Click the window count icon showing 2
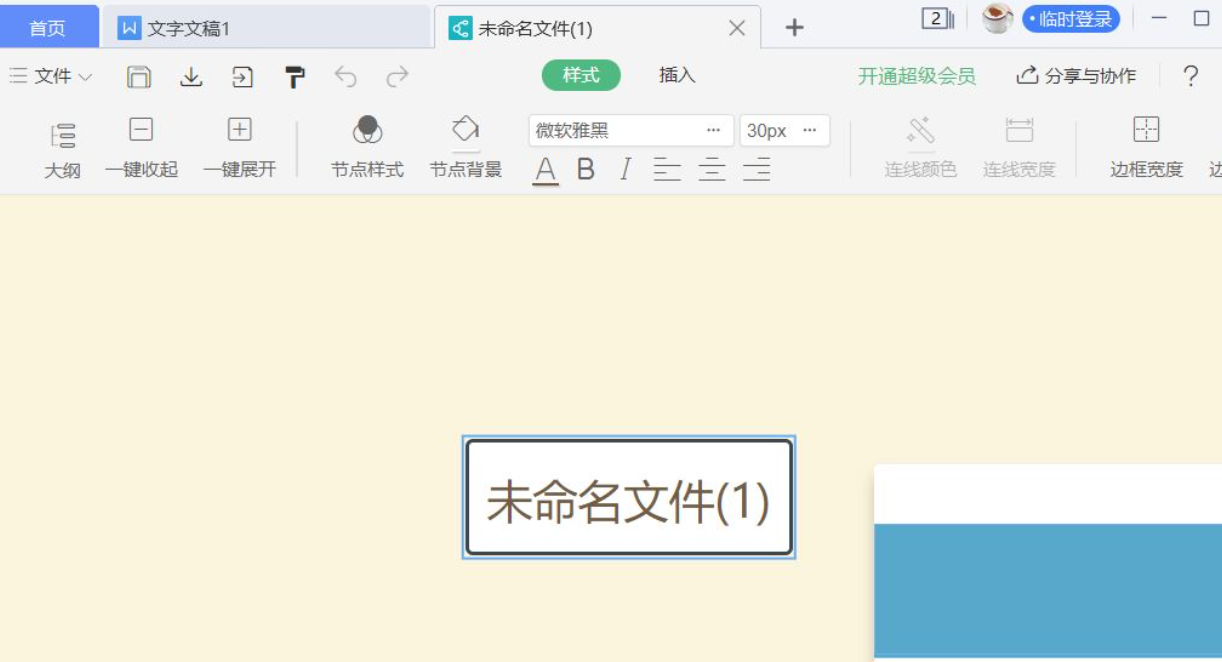This screenshot has width=1222, height=662. pyautogui.click(x=937, y=18)
